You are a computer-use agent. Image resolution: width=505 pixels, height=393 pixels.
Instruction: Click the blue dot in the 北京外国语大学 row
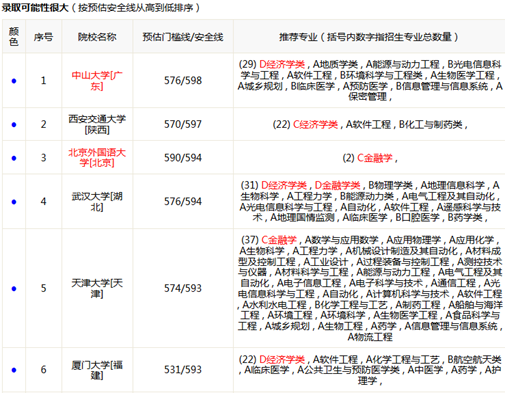click(x=14, y=158)
